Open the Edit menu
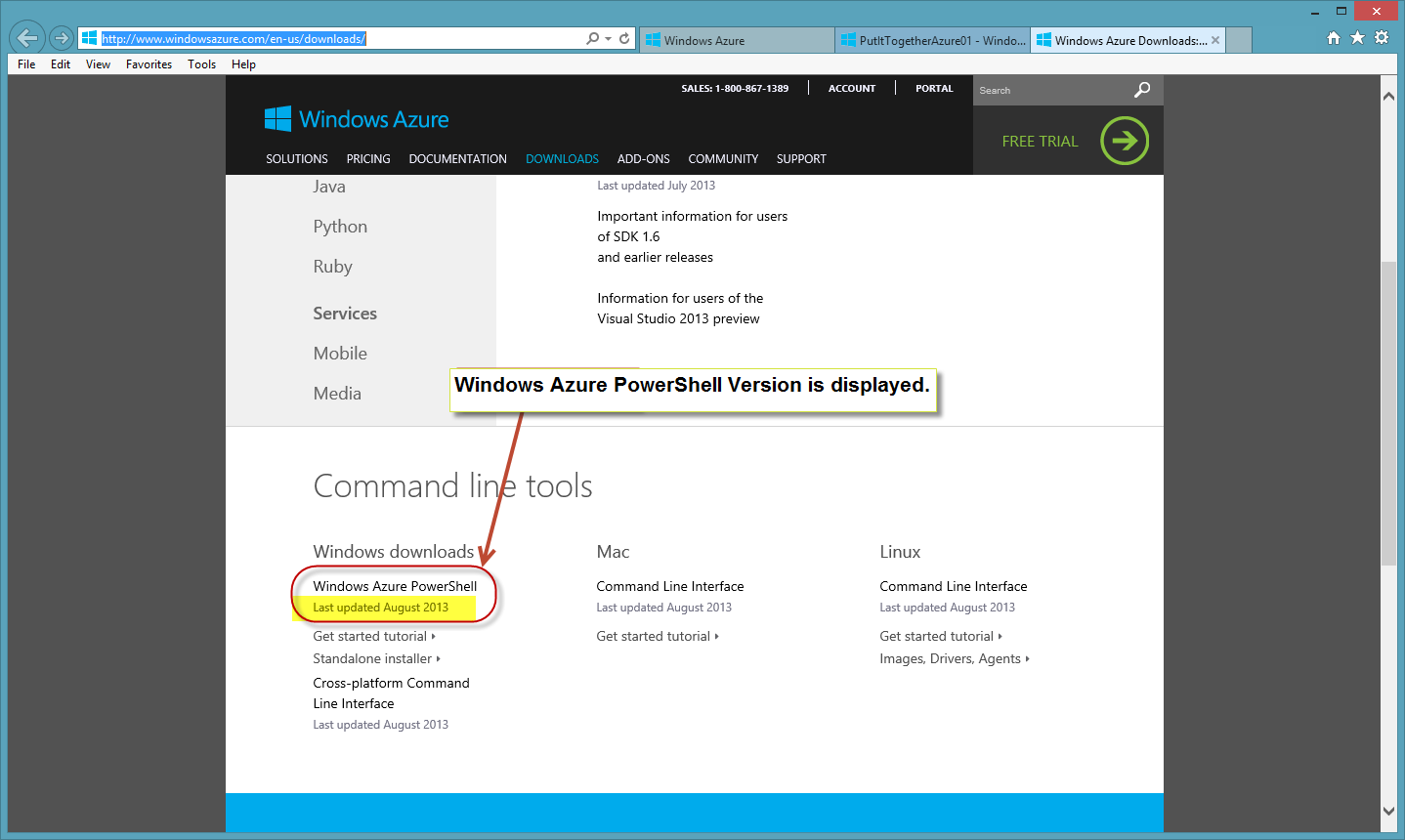 (61, 64)
